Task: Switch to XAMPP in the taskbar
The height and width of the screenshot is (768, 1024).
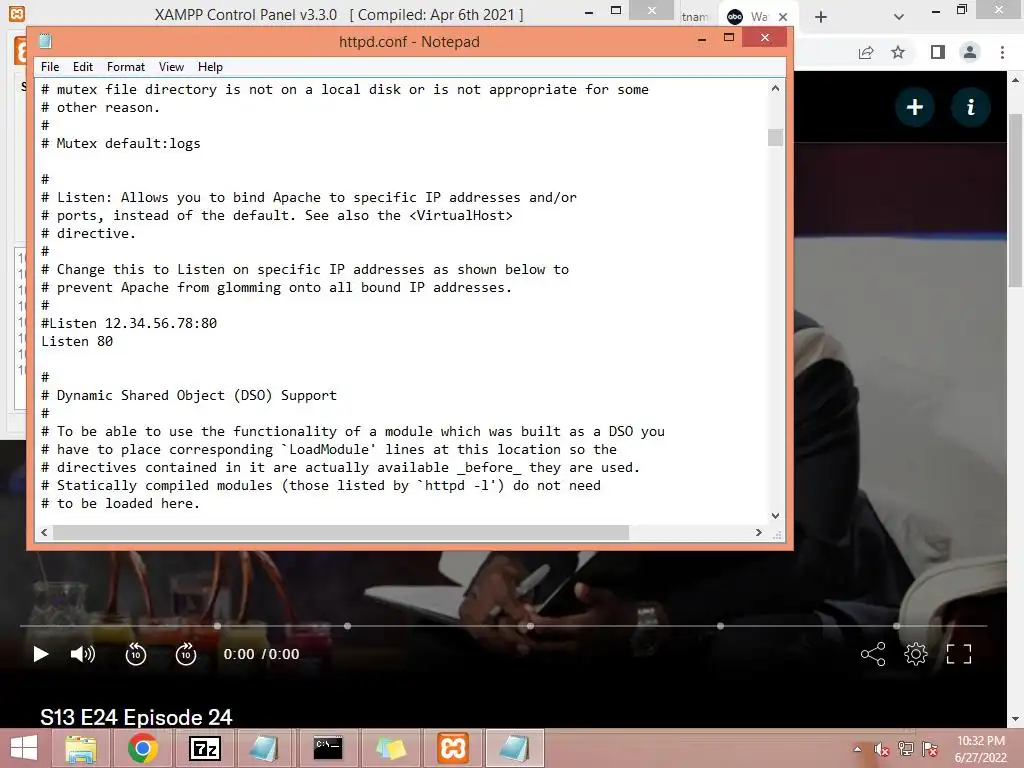Action: click(453, 748)
